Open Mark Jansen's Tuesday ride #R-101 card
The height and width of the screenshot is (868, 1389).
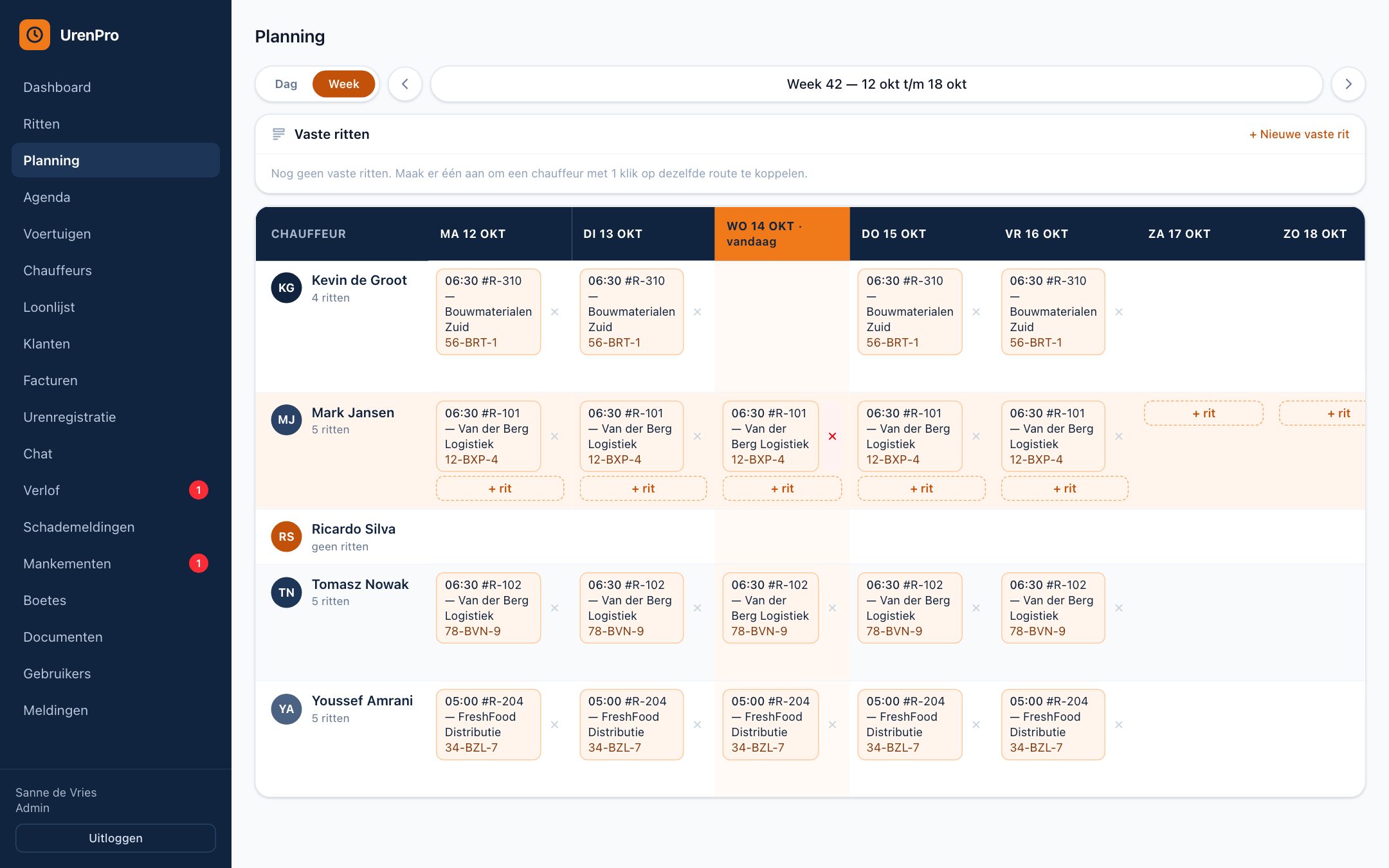tap(631, 437)
